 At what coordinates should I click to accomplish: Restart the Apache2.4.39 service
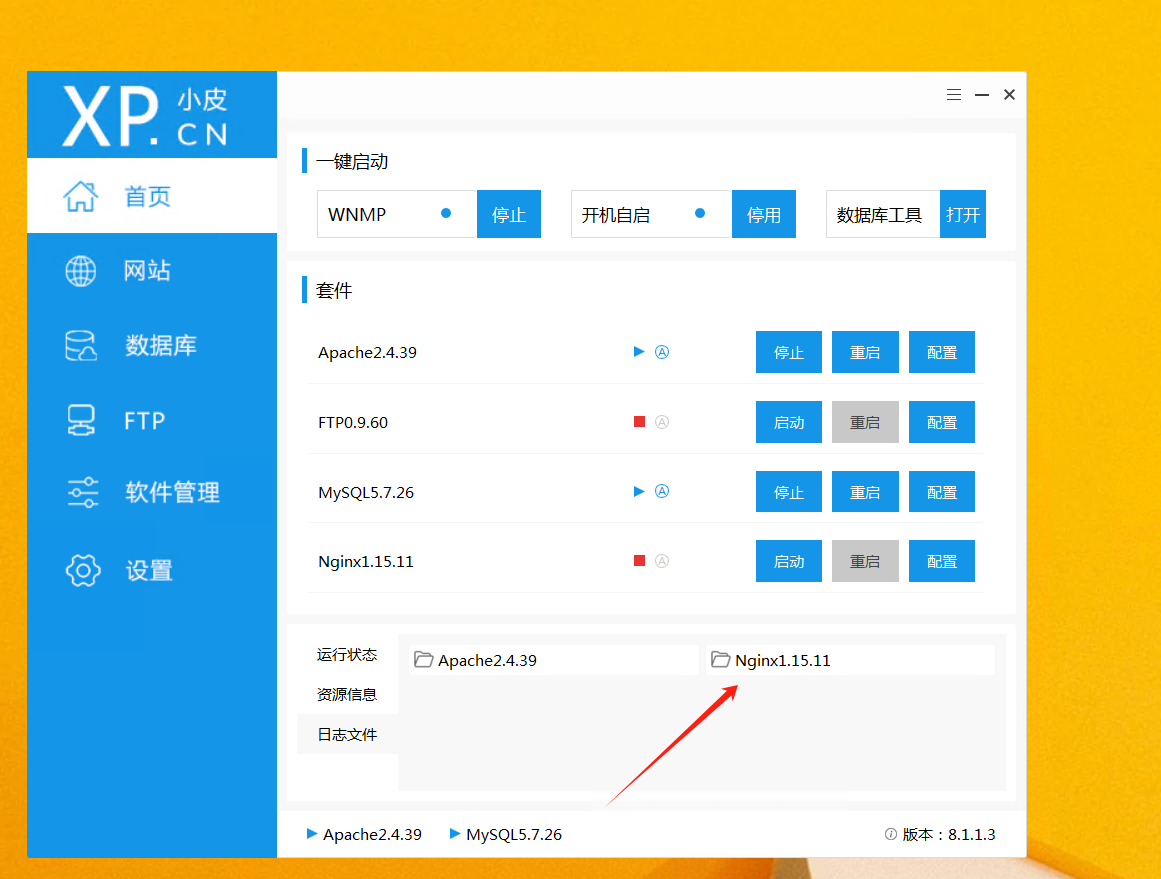(865, 352)
